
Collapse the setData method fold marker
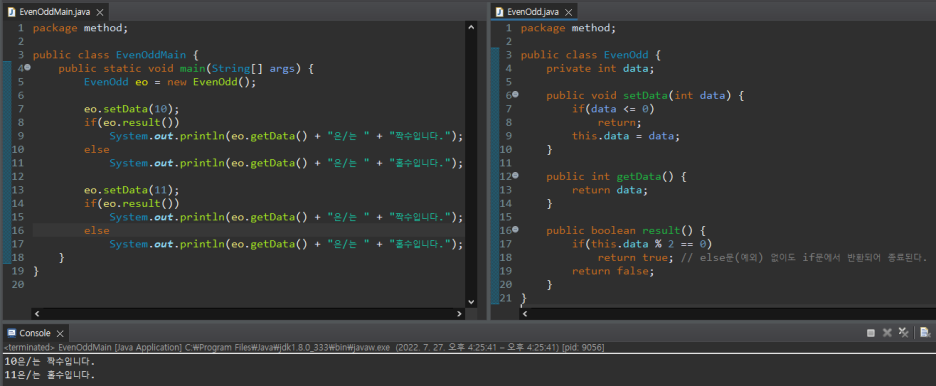click(x=515, y=94)
